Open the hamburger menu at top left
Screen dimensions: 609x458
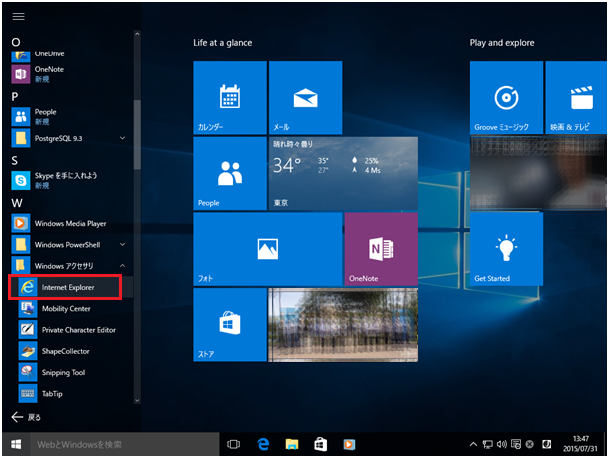(18, 16)
